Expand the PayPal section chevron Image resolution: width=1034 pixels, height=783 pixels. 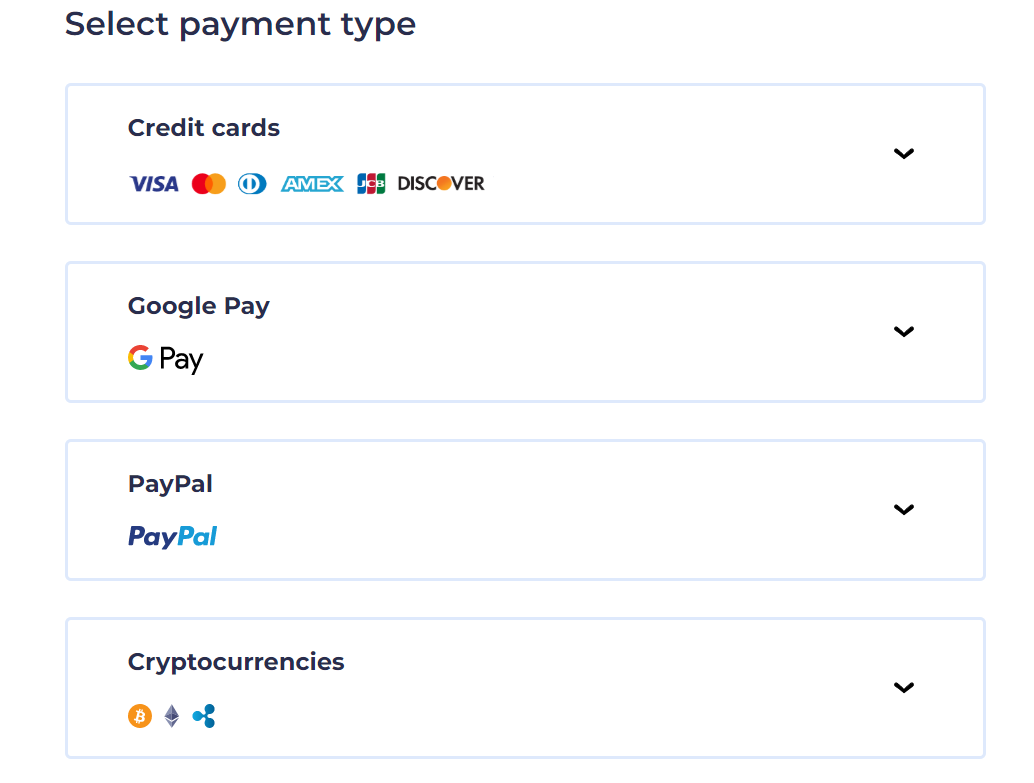coord(904,510)
